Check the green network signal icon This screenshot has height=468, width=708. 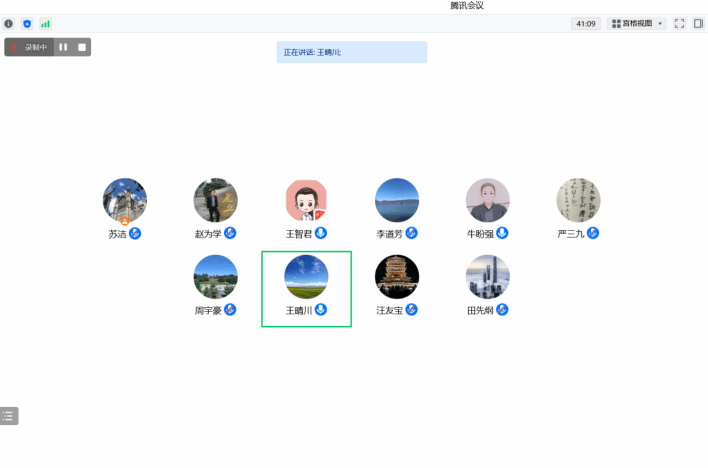click(x=45, y=23)
